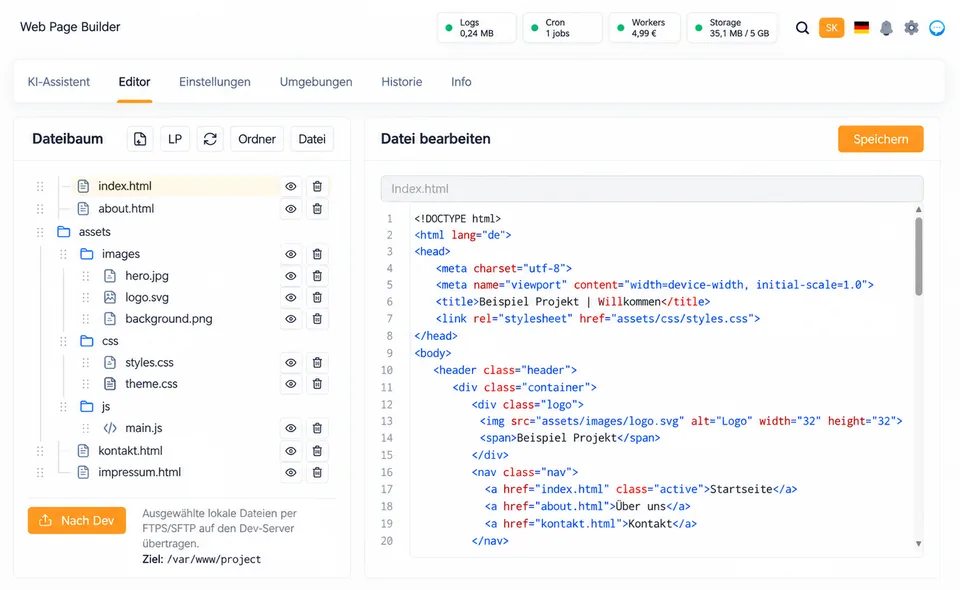The width and height of the screenshot is (960, 590).
Task: Delete impressum.html with trash icon
Action: pos(317,472)
